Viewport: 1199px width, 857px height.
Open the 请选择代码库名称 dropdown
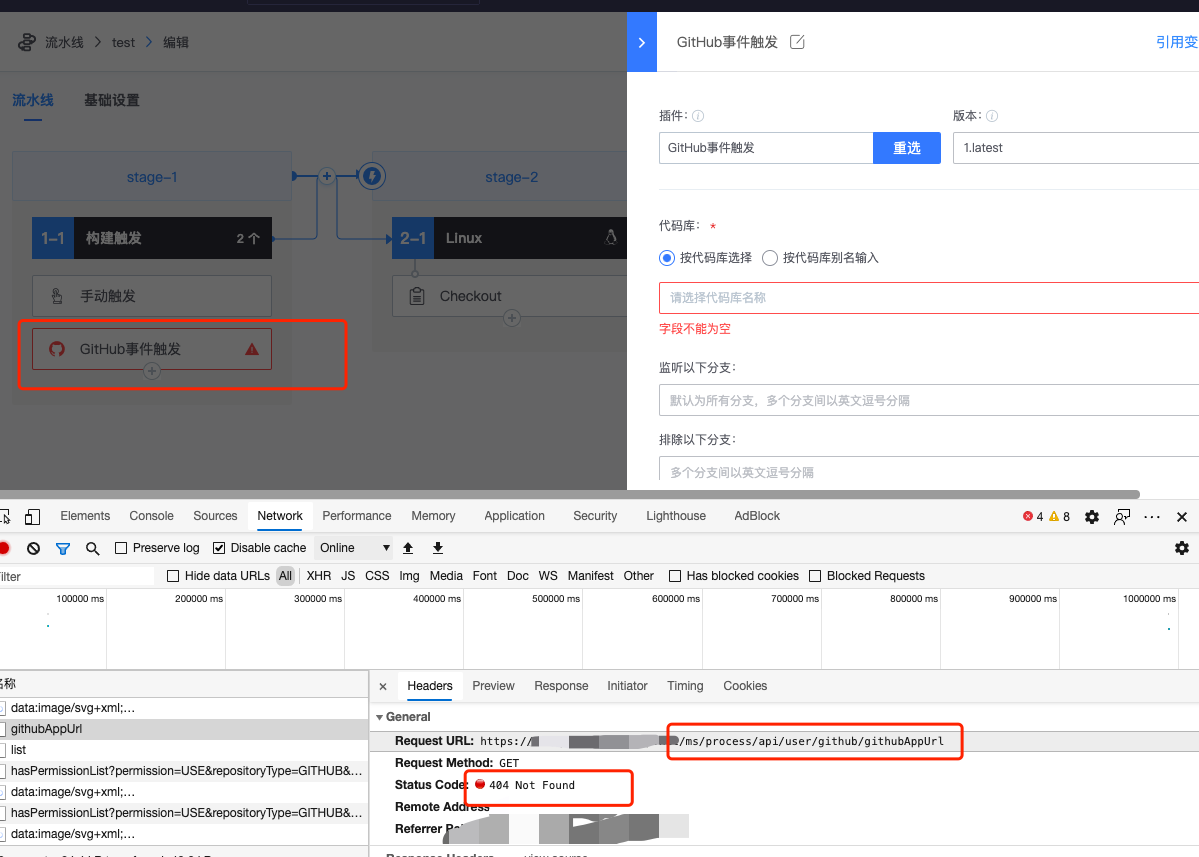point(929,298)
